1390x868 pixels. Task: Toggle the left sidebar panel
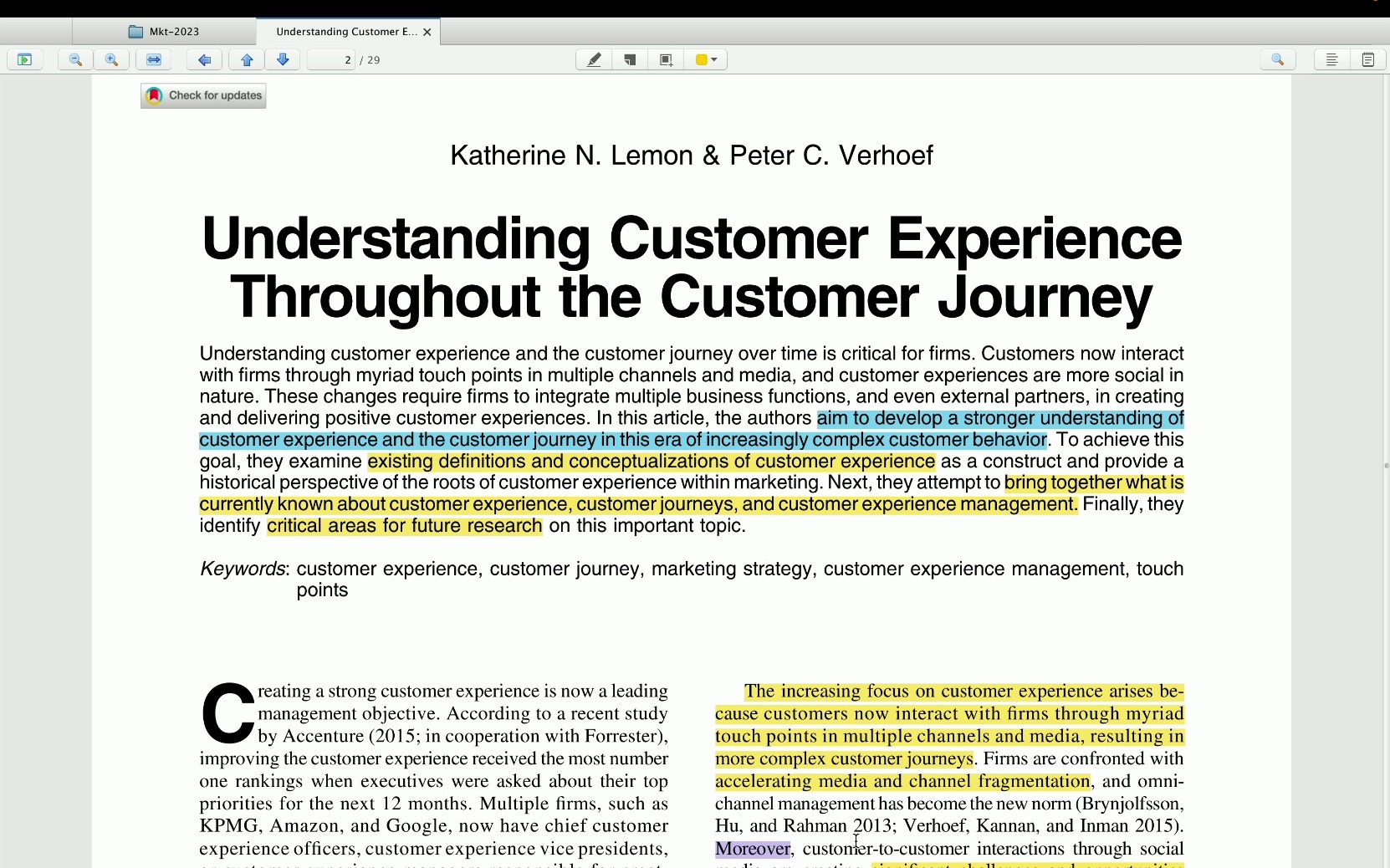tap(25, 59)
